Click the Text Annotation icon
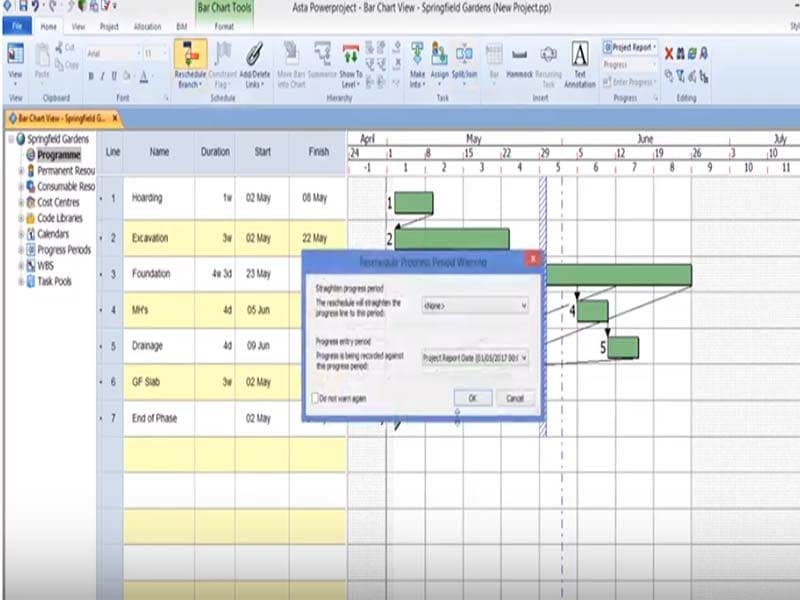The image size is (800, 600). [x=580, y=55]
